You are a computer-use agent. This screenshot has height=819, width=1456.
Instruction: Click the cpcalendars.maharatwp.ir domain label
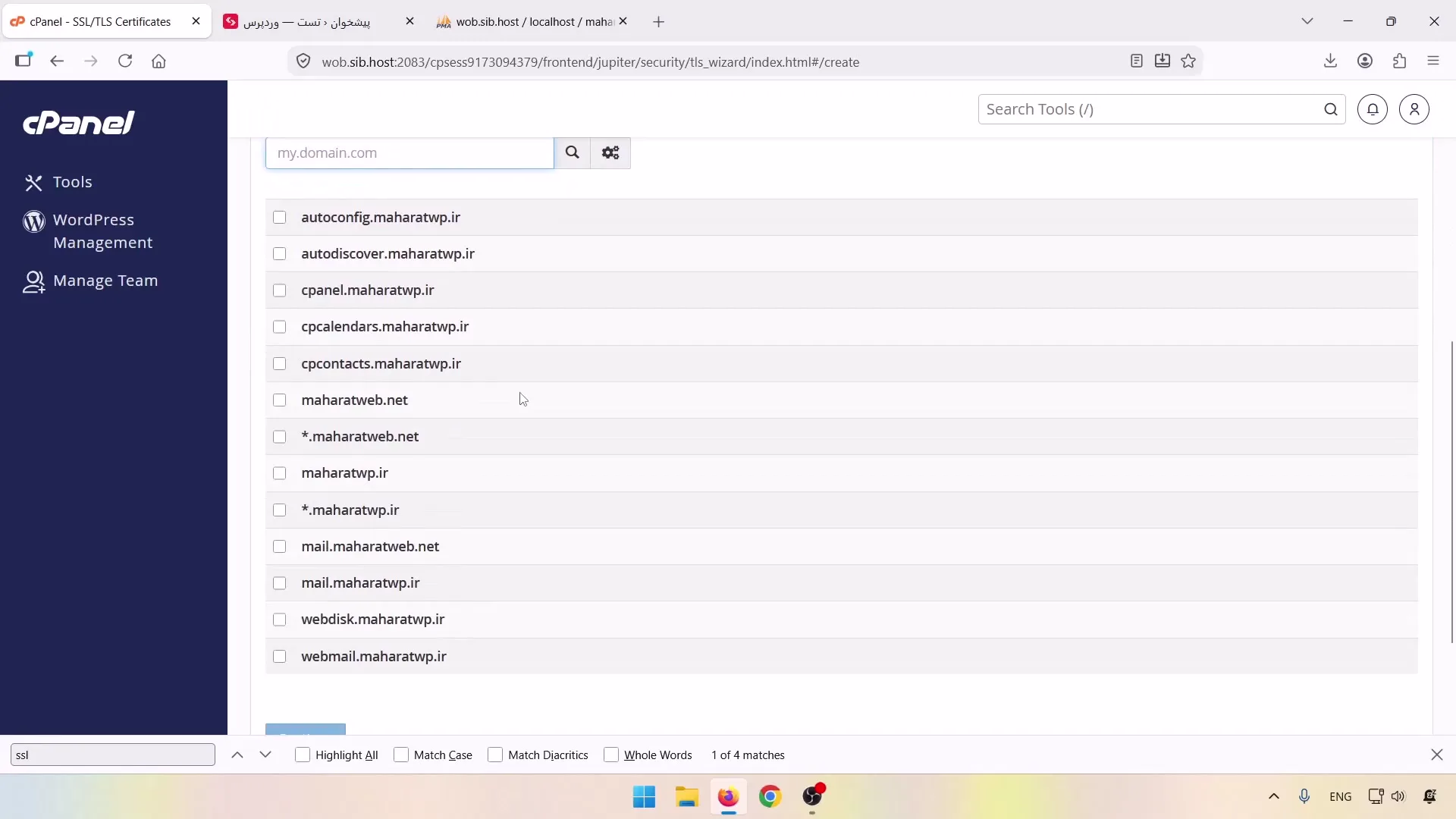tap(385, 327)
